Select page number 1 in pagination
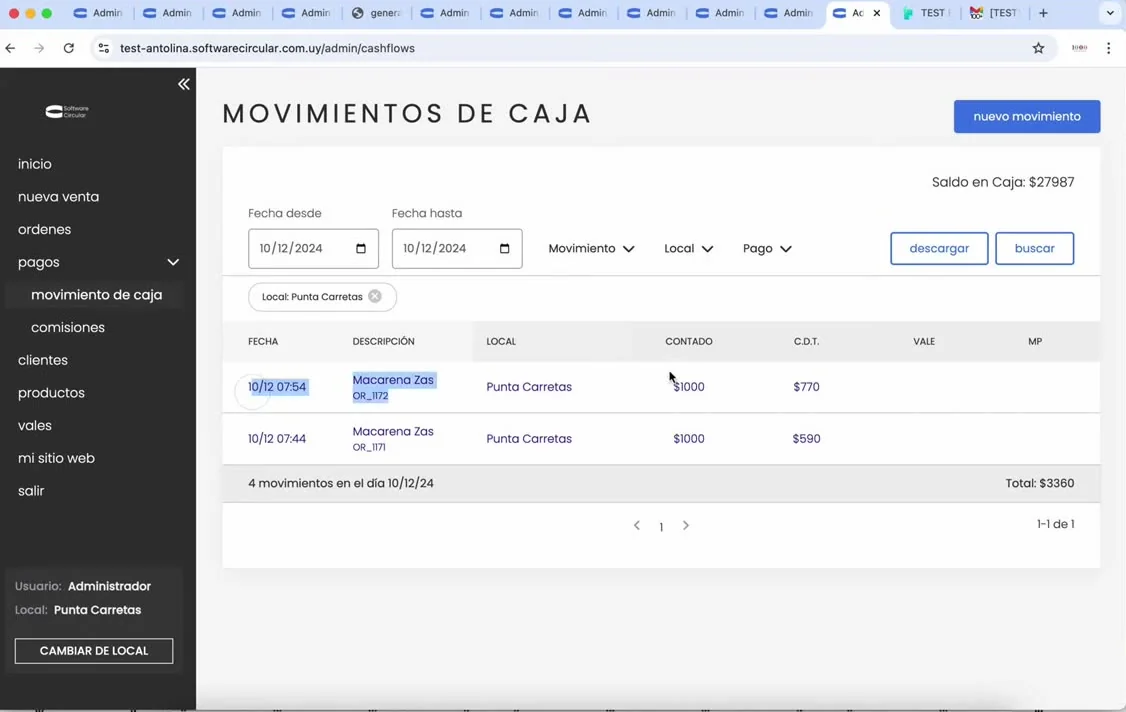Viewport: 1126px width, 712px height. [661, 527]
